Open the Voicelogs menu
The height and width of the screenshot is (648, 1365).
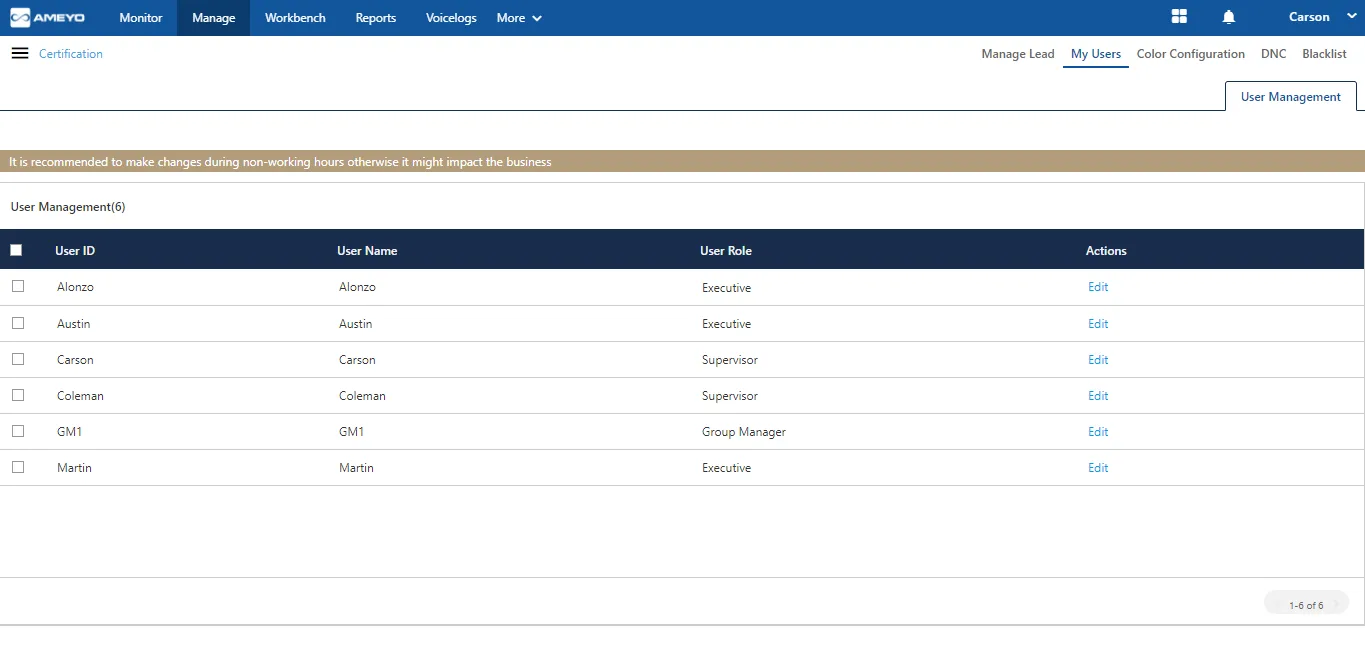click(x=451, y=18)
